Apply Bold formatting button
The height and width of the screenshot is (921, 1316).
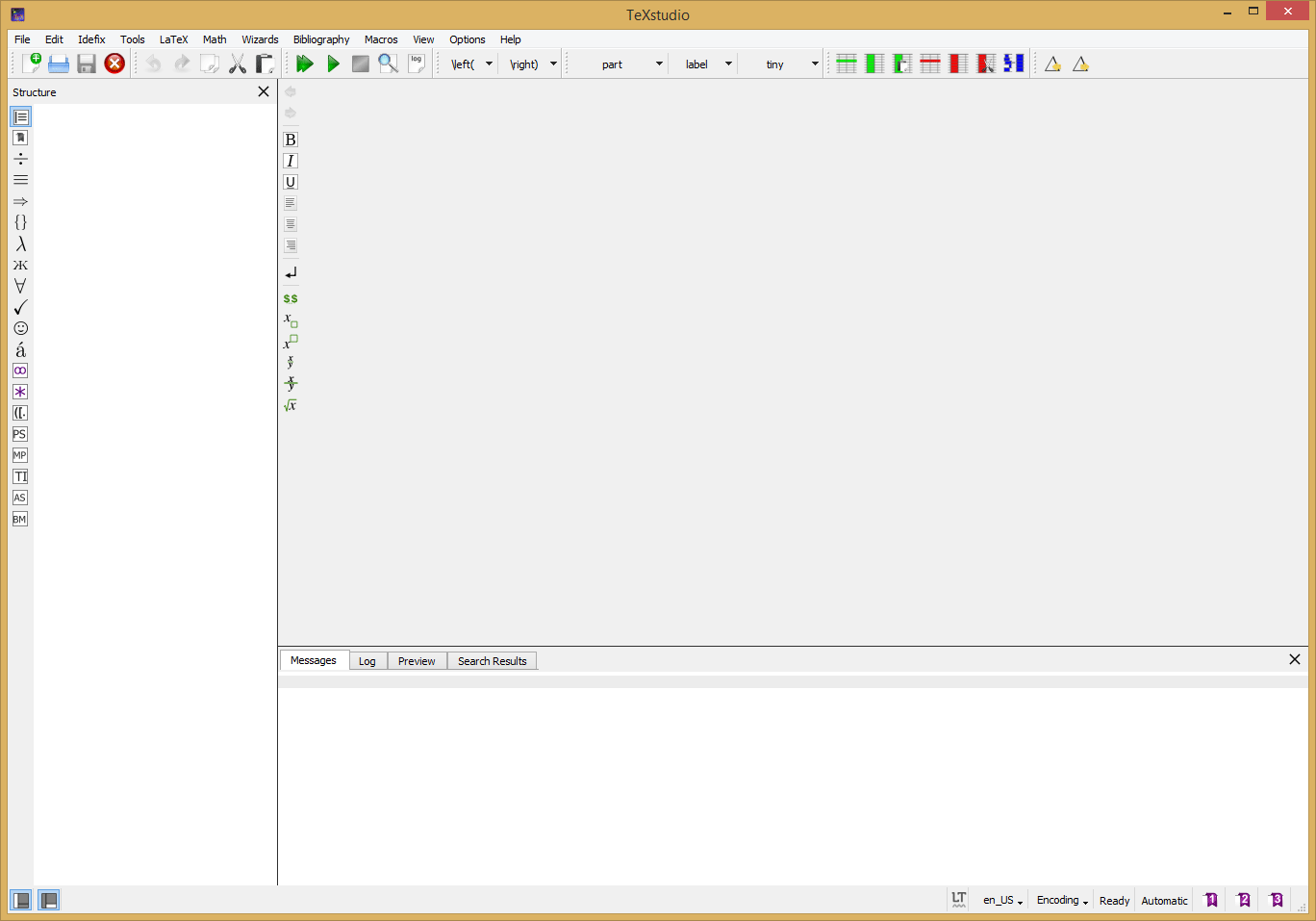(x=291, y=140)
